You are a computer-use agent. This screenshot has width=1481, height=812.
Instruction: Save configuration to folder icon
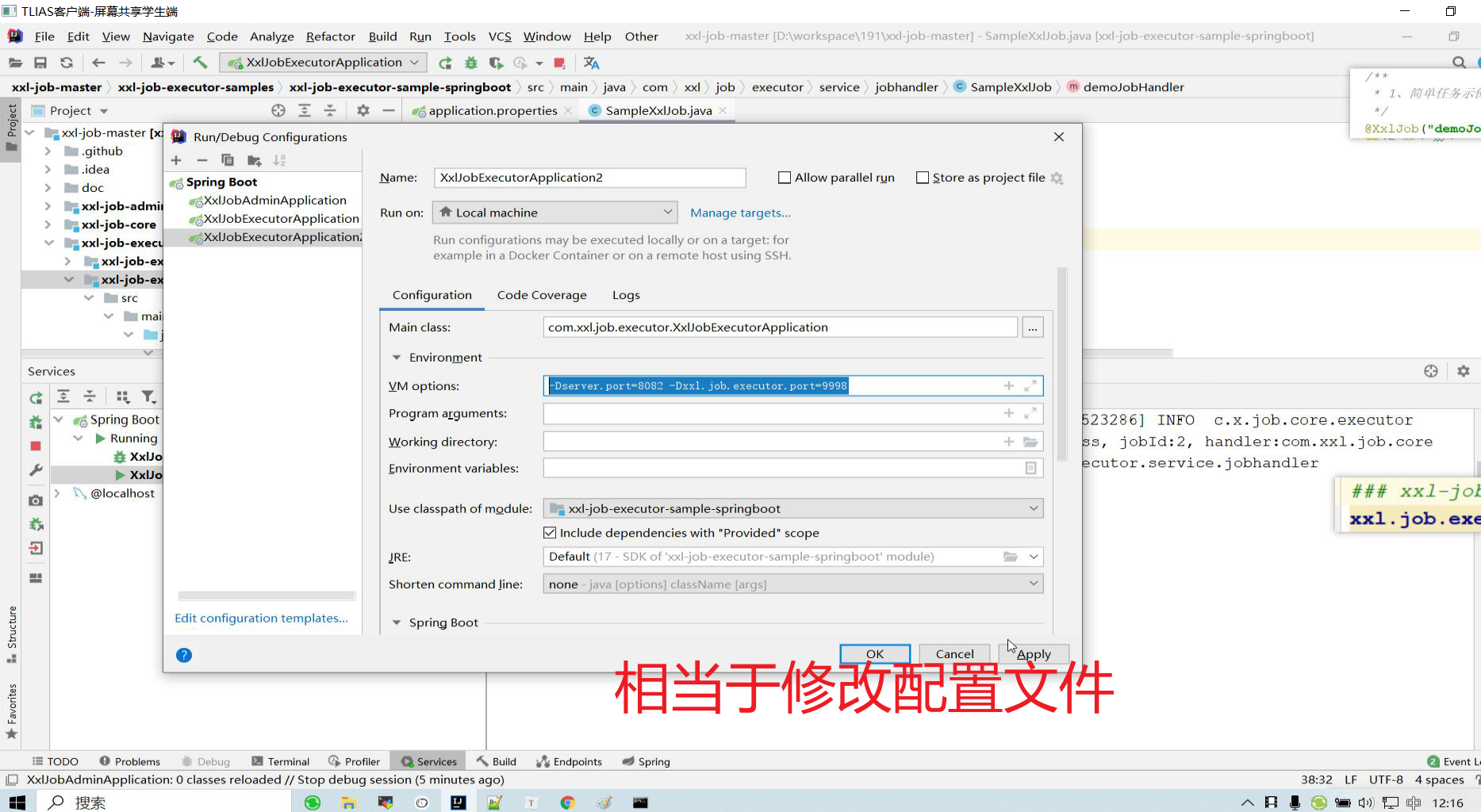tap(254, 160)
